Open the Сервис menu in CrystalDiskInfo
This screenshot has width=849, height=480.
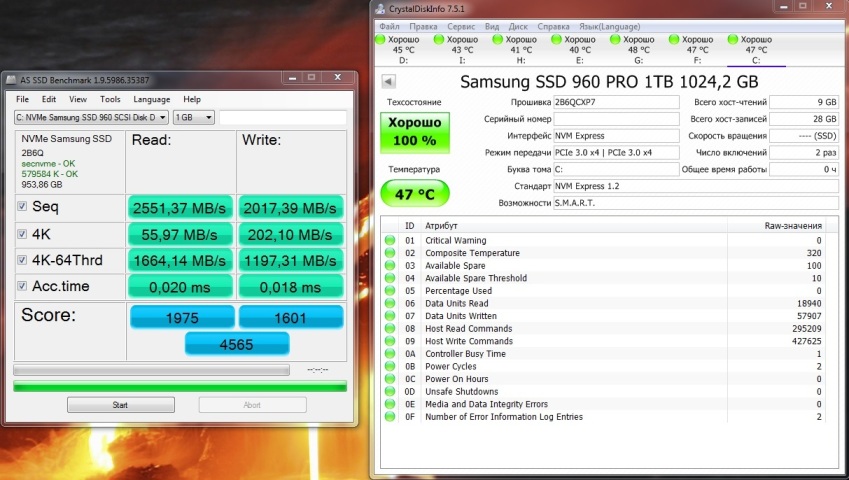[461, 26]
